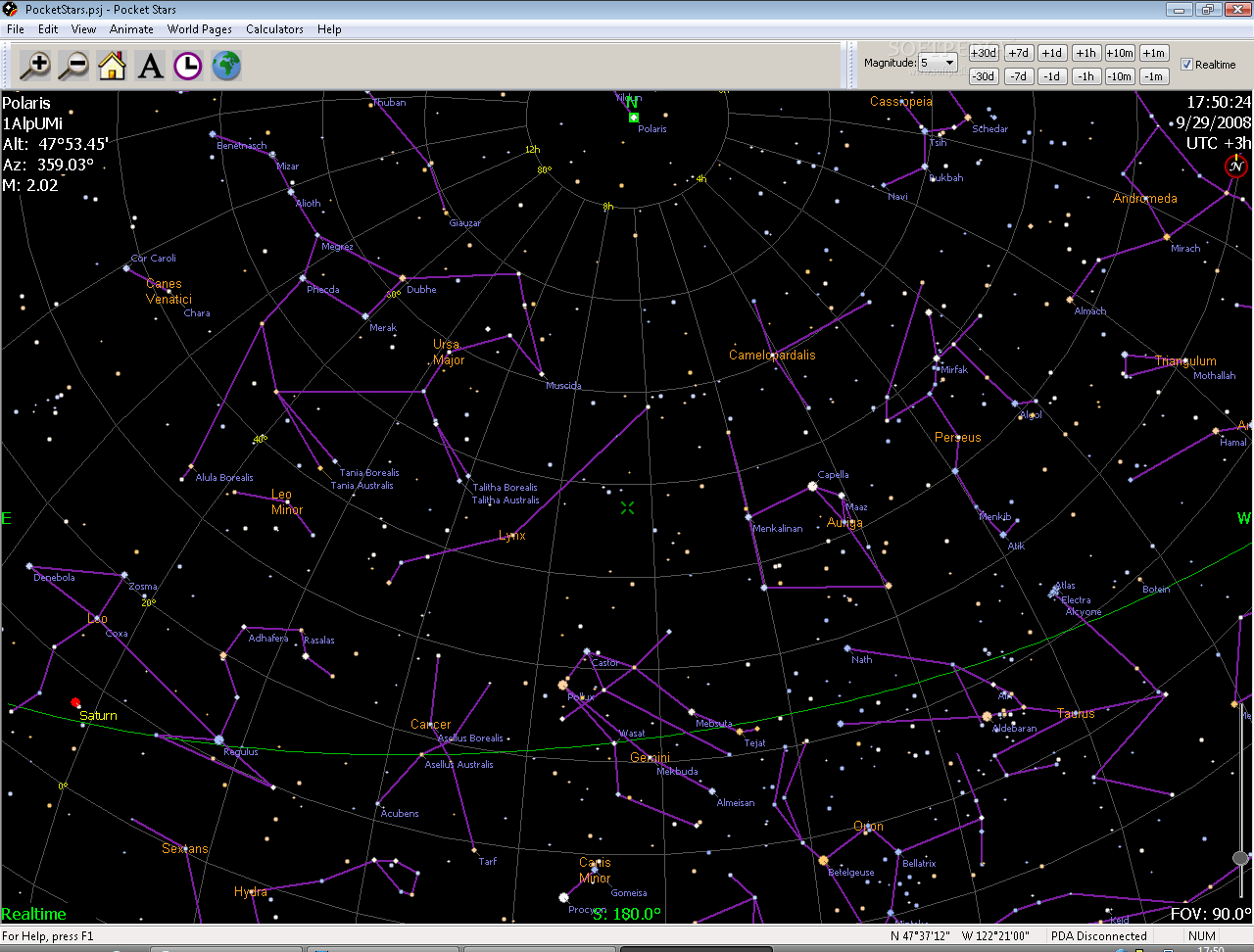
Task: Go back with the -1d button
Action: (1052, 76)
